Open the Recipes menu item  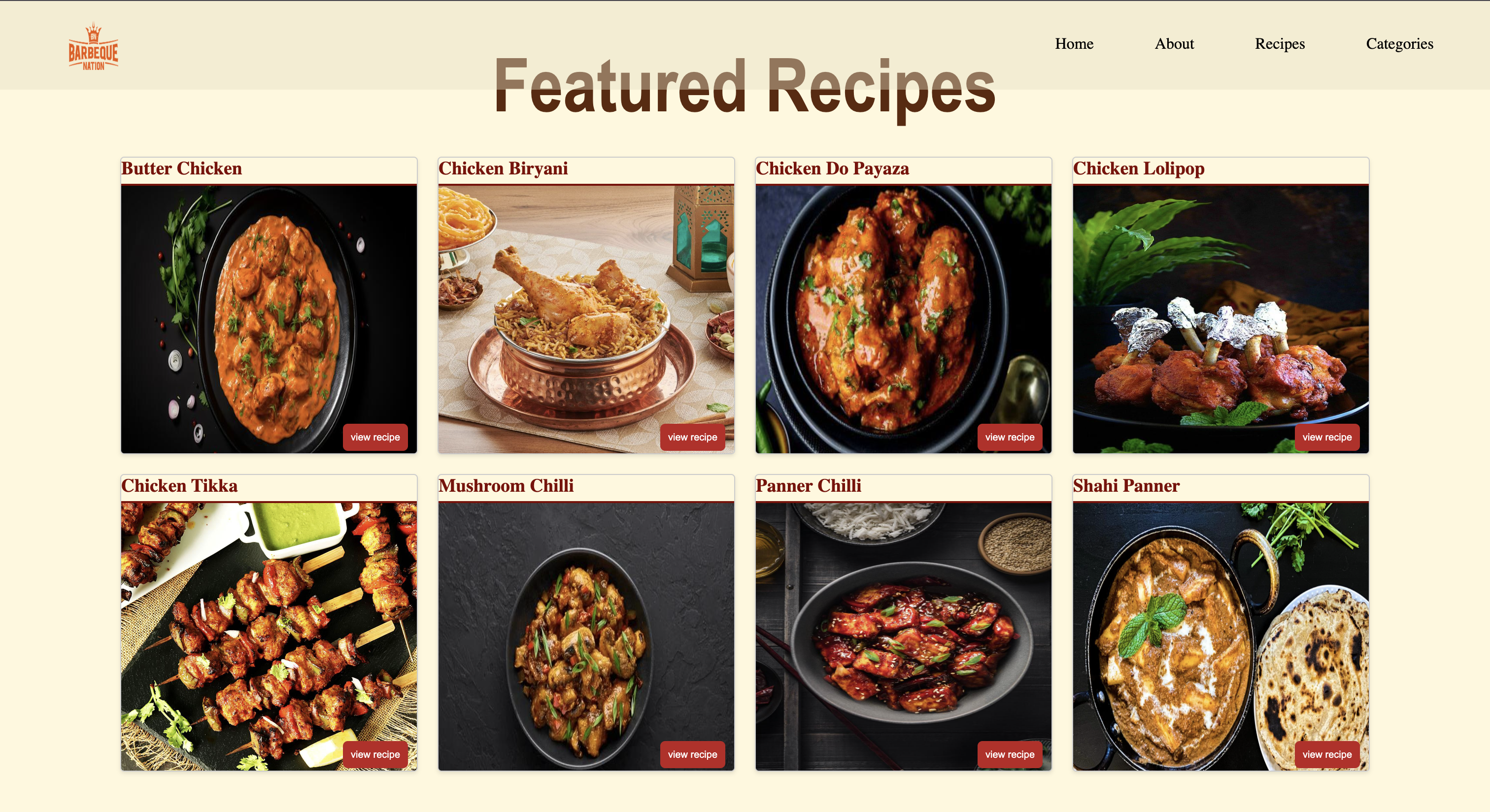click(x=1280, y=44)
